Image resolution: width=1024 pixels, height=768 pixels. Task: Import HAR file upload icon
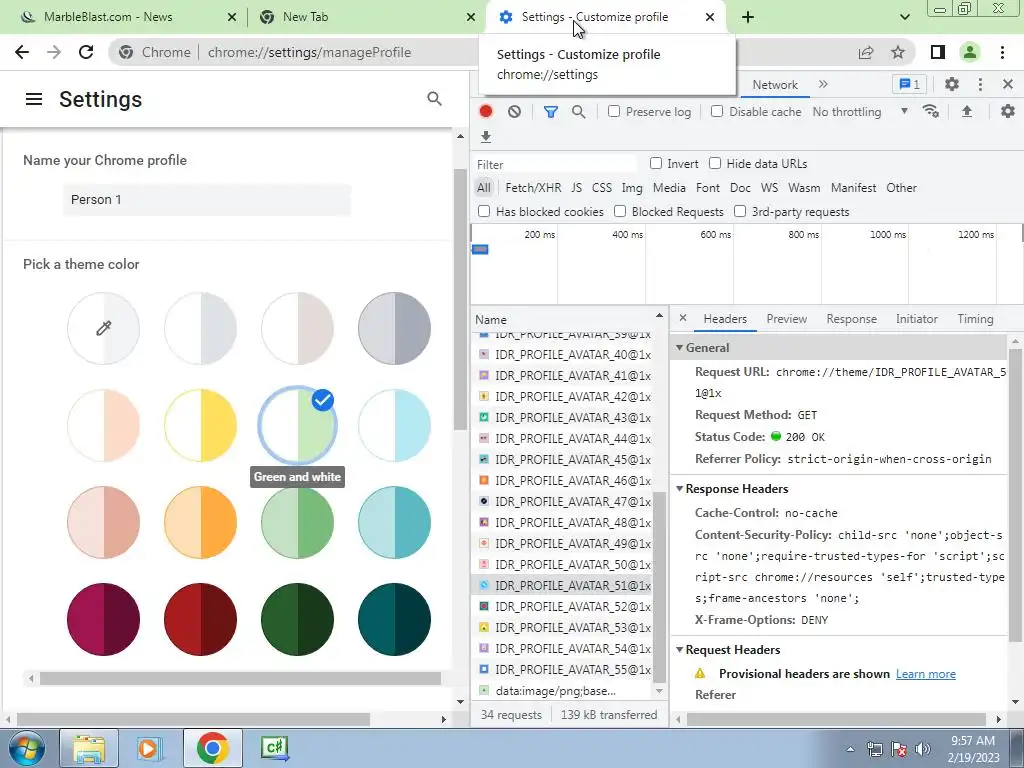point(967,112)
